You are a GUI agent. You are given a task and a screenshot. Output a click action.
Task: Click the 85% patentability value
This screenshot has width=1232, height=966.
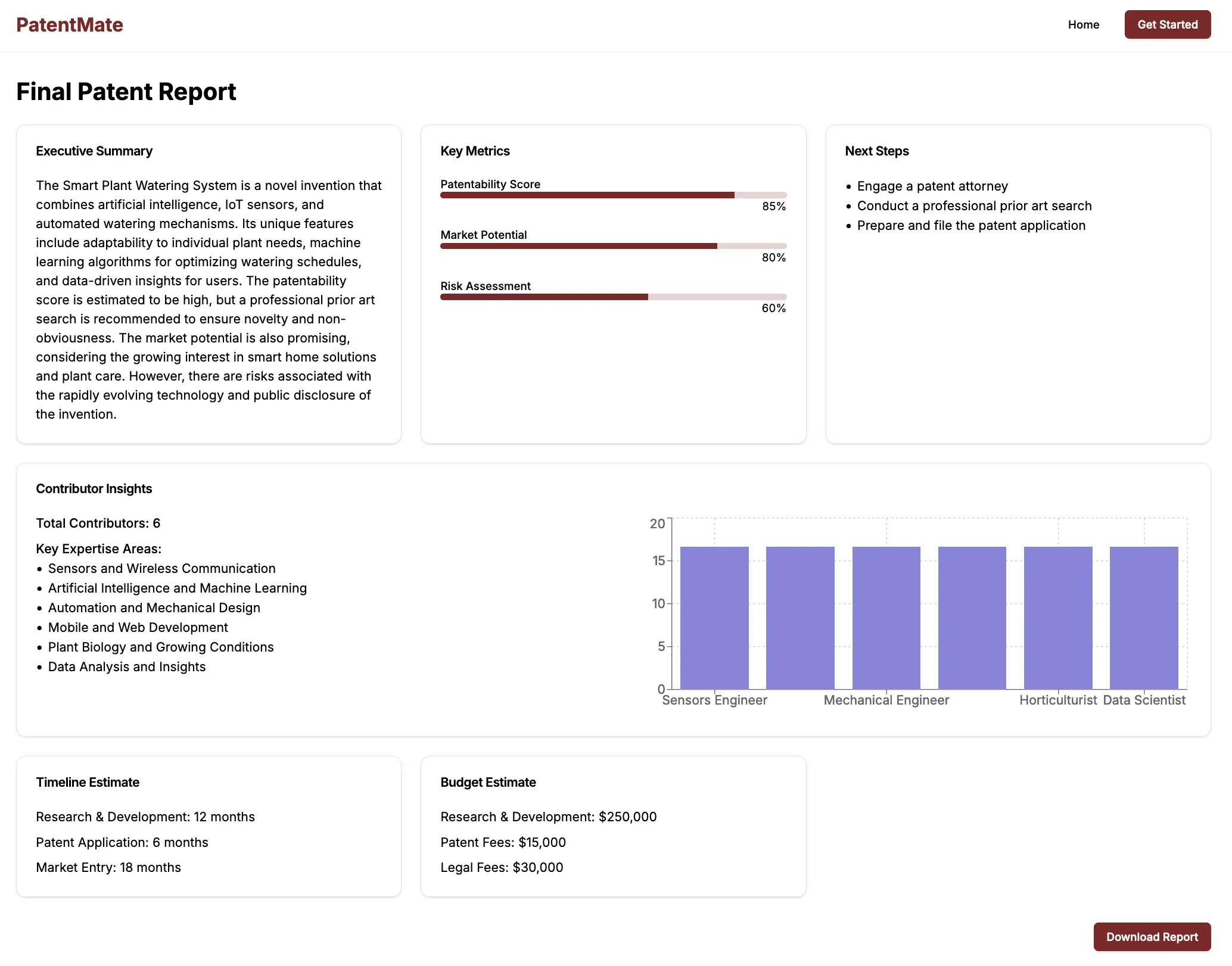774,207
